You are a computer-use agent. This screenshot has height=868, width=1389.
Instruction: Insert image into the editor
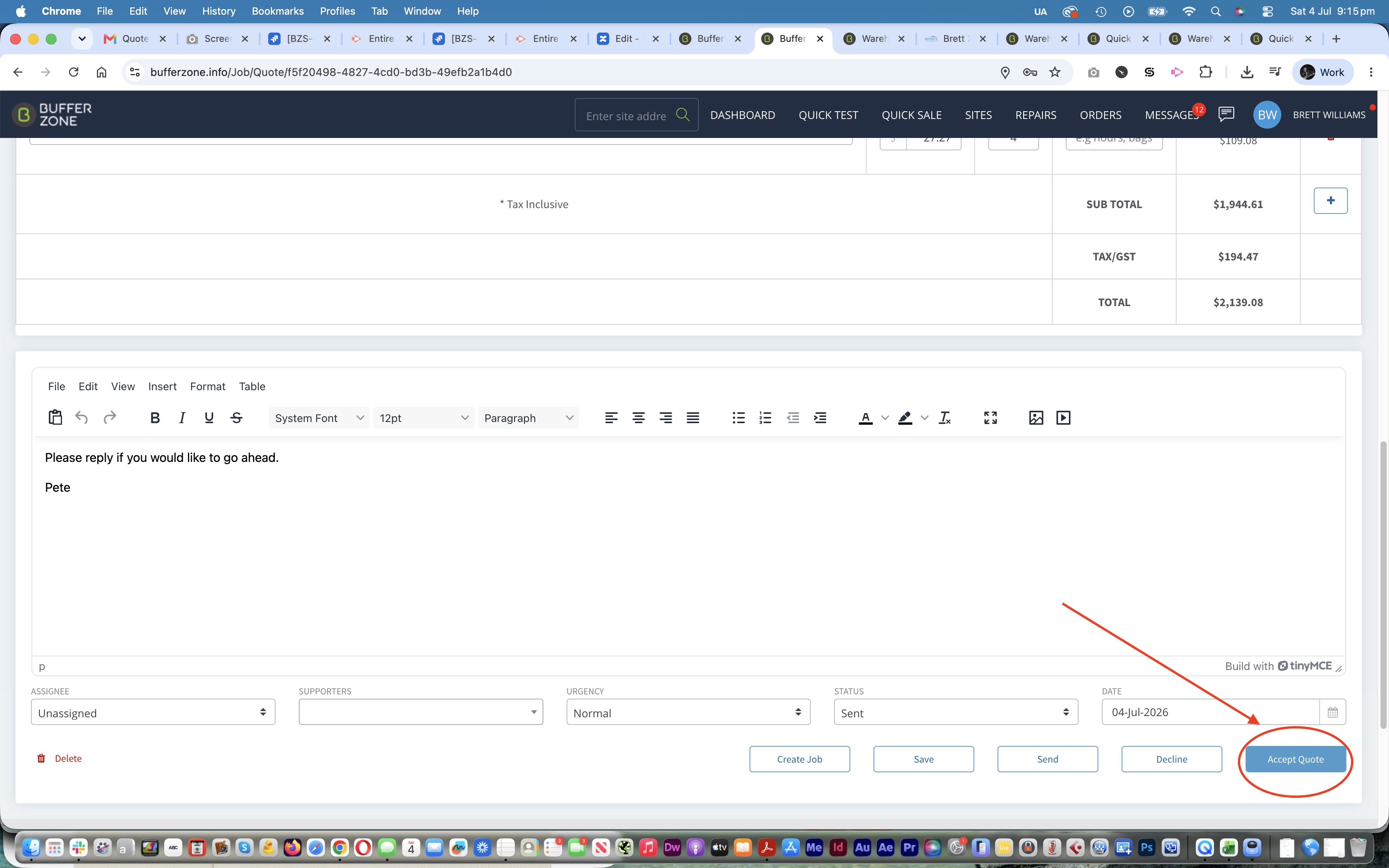[1036, 418]
